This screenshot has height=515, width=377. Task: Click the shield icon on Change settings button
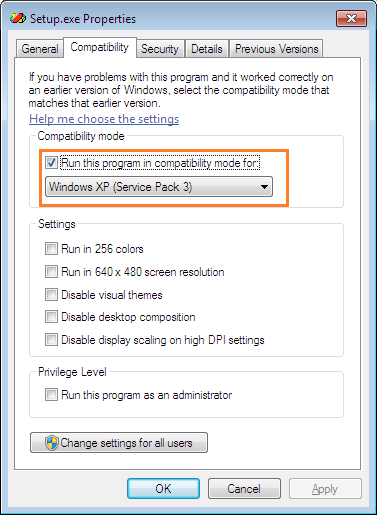tap(51, 443)
